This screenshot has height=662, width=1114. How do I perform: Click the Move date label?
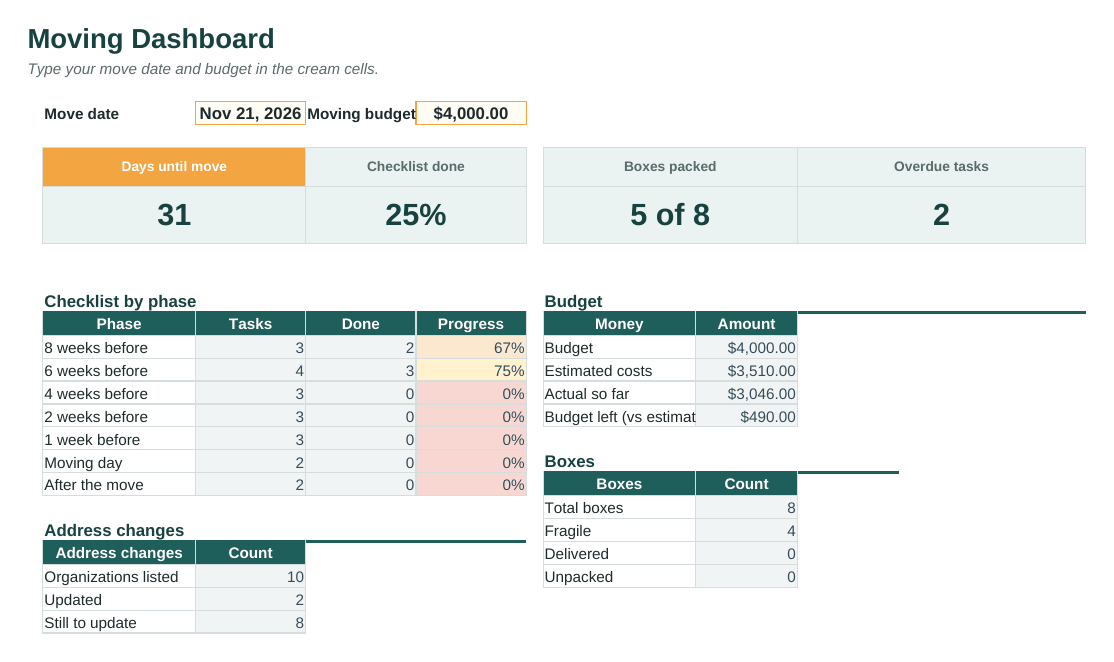point(82,114)
